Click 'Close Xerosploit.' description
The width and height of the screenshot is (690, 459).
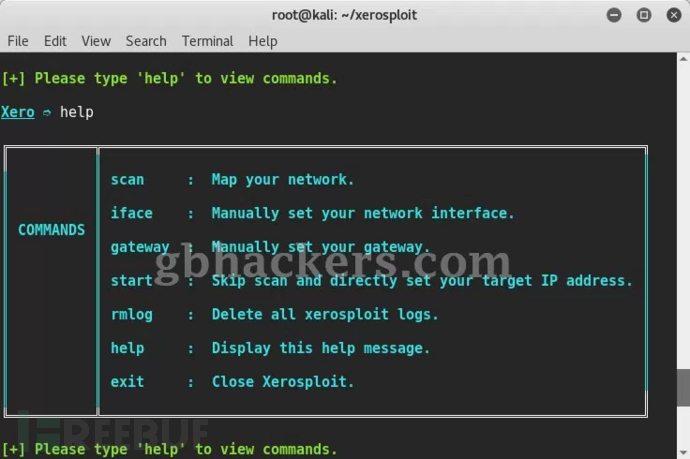pos(283,382)
